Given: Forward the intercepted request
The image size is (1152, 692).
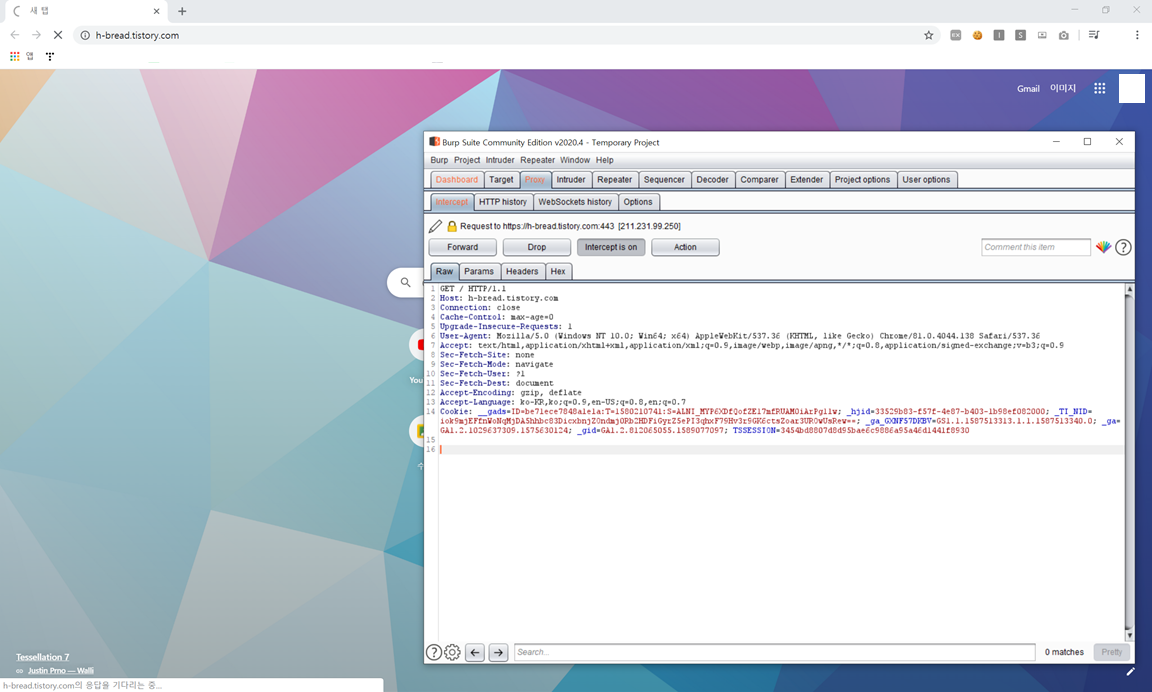Looking at the screenshot, I should click(x=463, y=248).
